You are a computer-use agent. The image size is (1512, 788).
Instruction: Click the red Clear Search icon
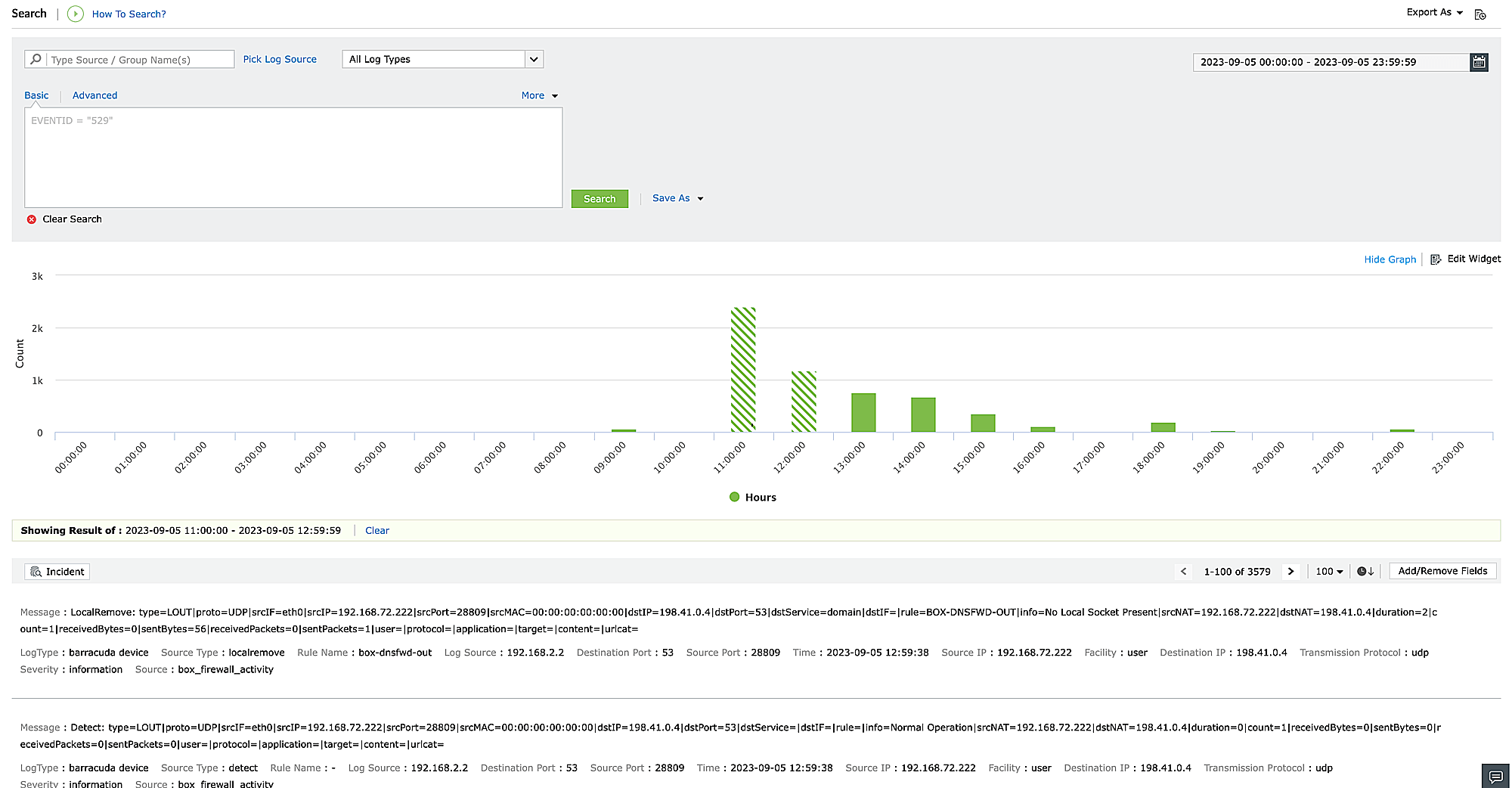point(32,219)
